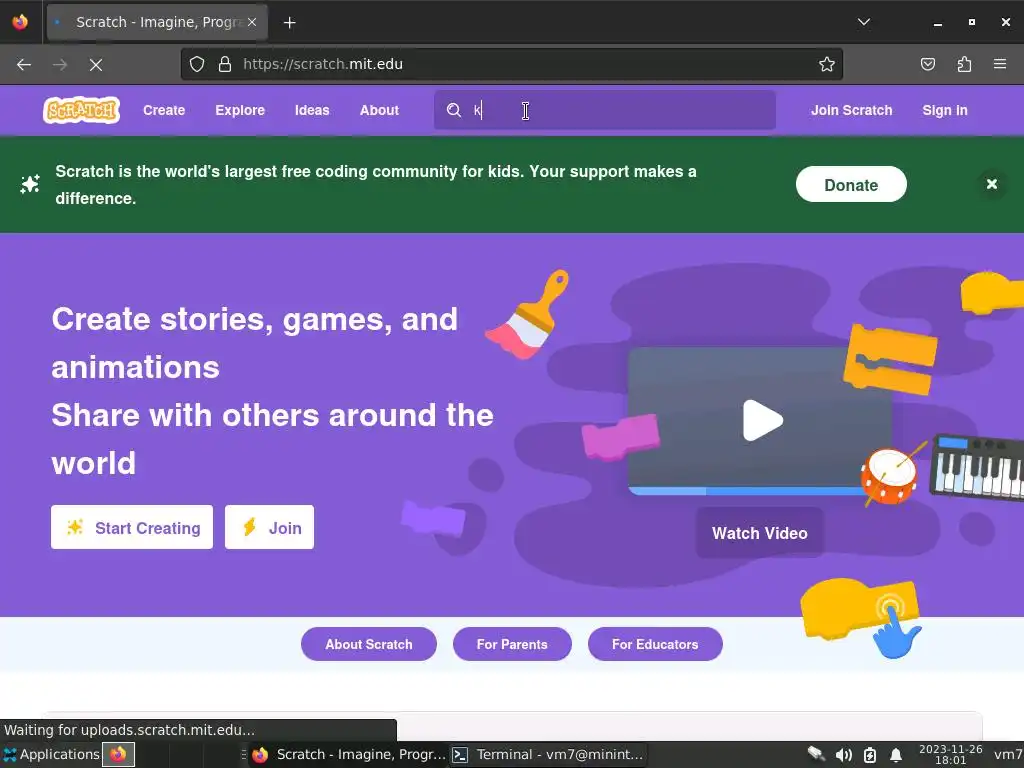The height and width of the screenshot is (768, 1024).
Task: Open the For Educators page
Action: pos(655,644)
